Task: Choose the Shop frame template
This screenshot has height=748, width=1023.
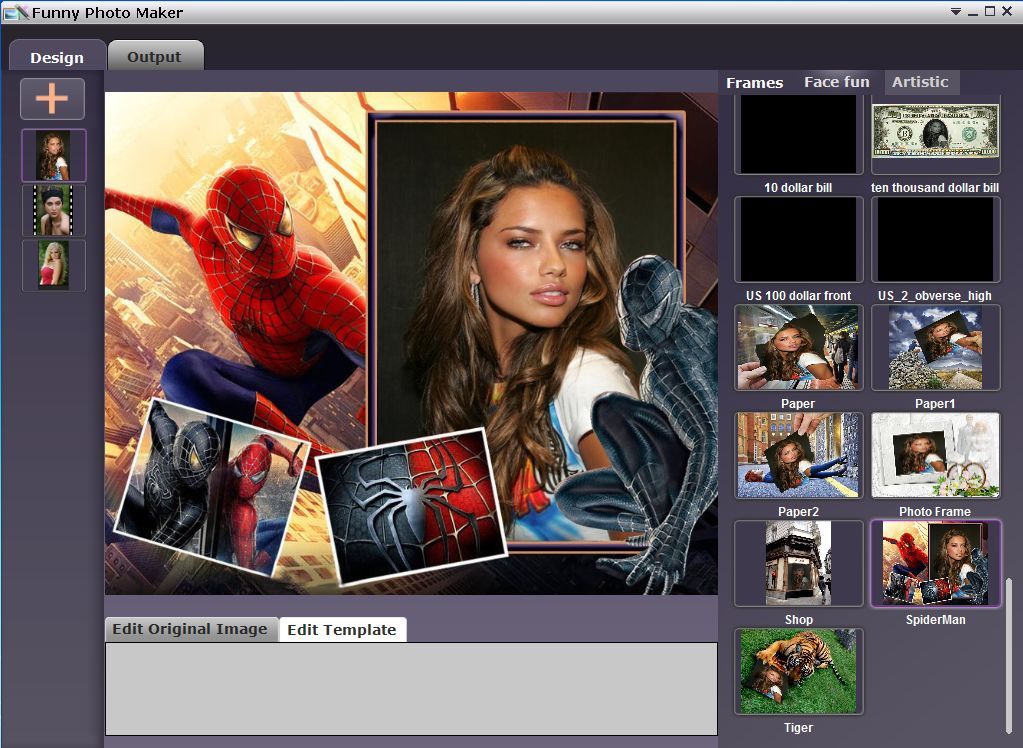Action: 799,563
